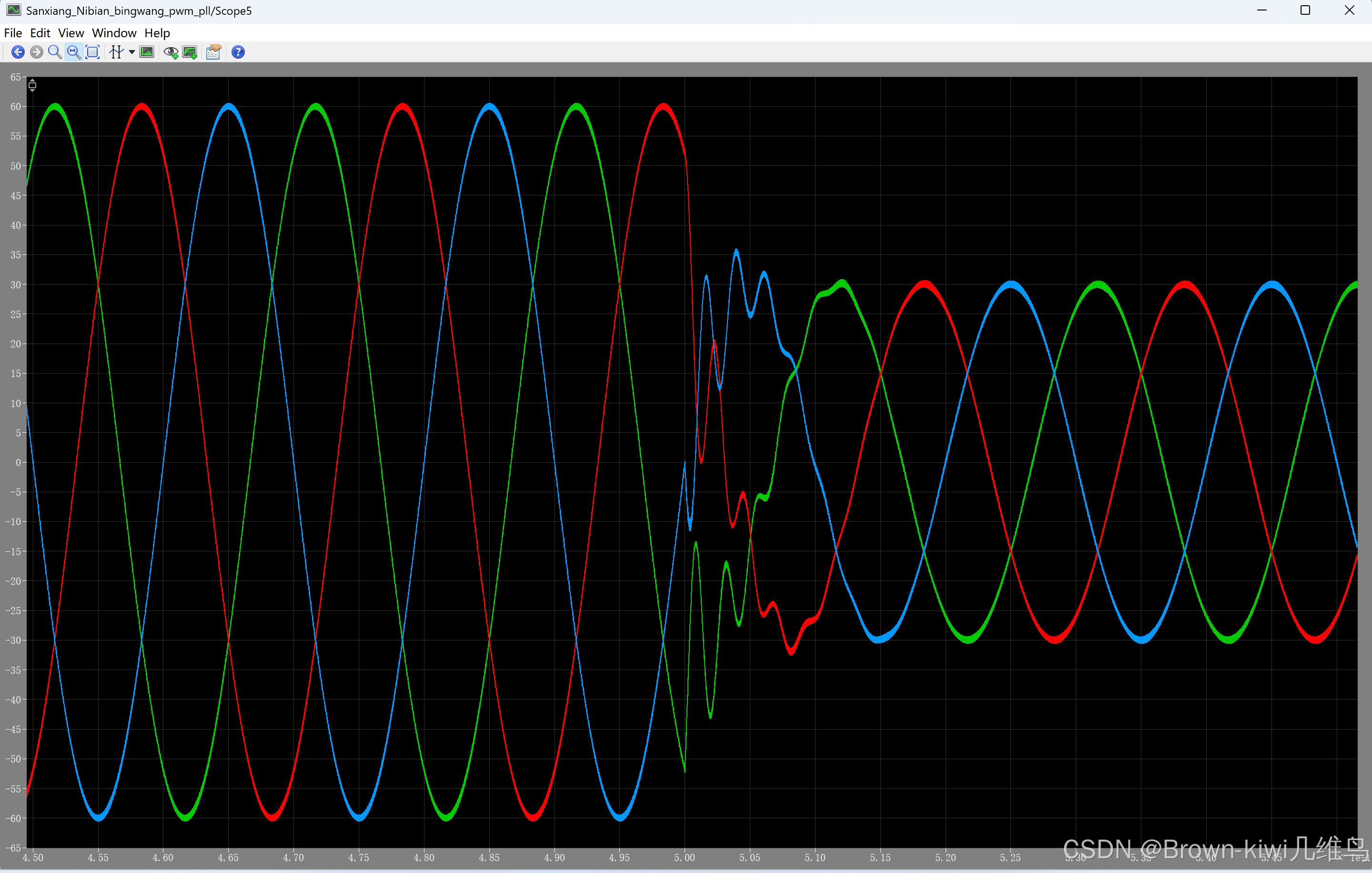Click the fit-to-view zoom icon
The image size is (1372, 873).
pos(92,52)
